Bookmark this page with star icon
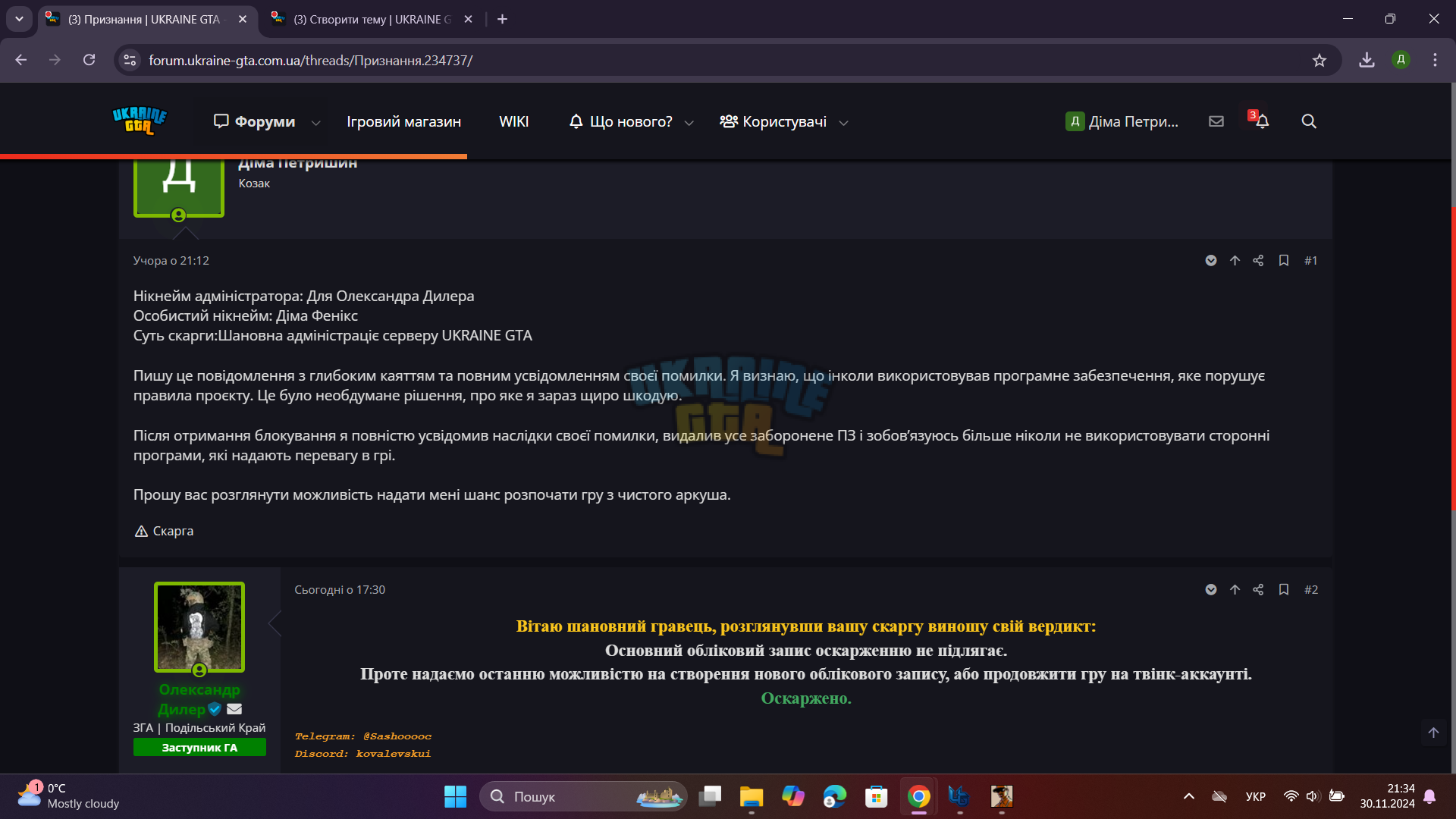 1319,60
